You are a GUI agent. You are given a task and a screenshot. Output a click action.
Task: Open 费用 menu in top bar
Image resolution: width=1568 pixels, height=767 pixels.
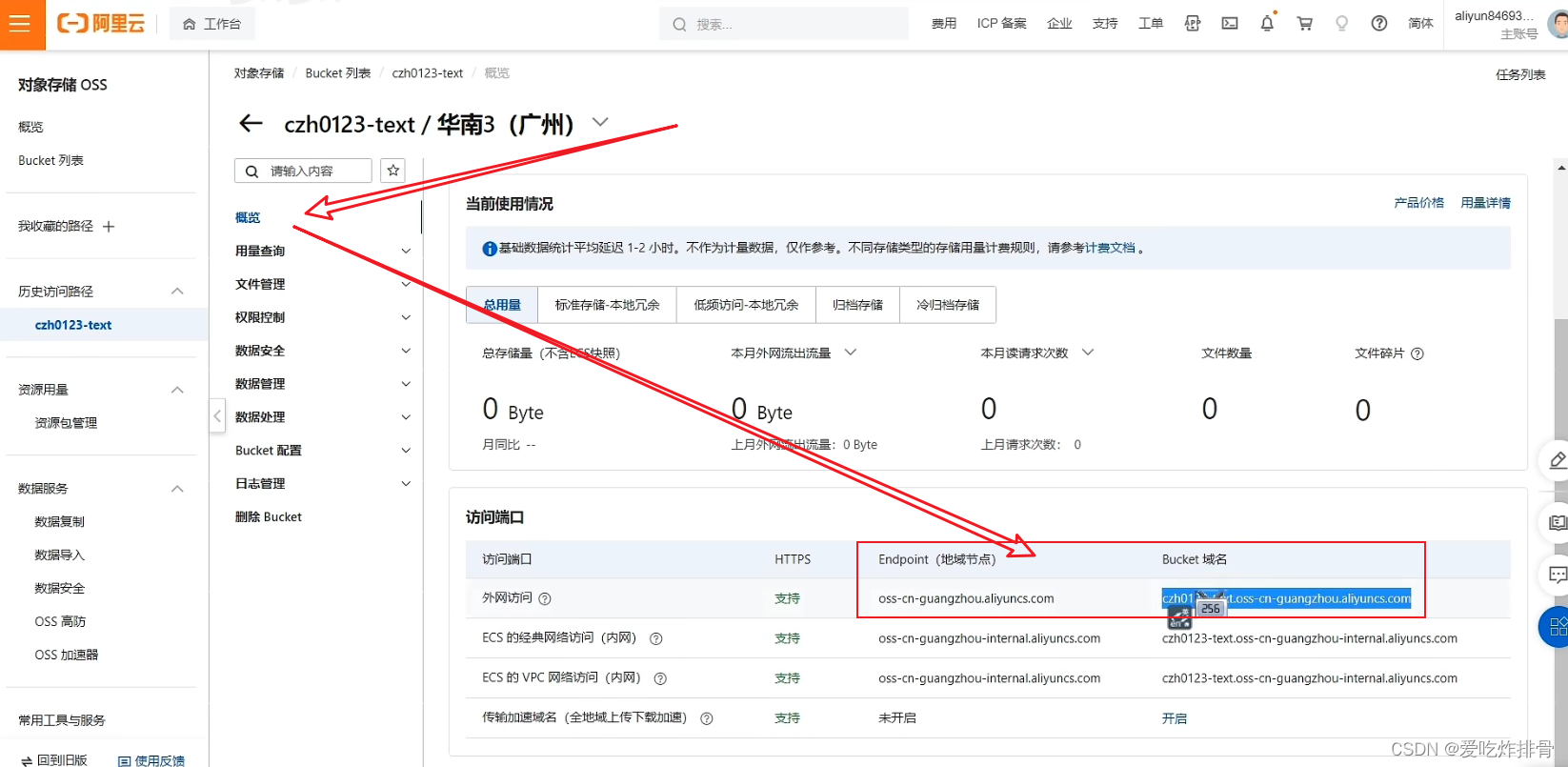click(943, 24)
